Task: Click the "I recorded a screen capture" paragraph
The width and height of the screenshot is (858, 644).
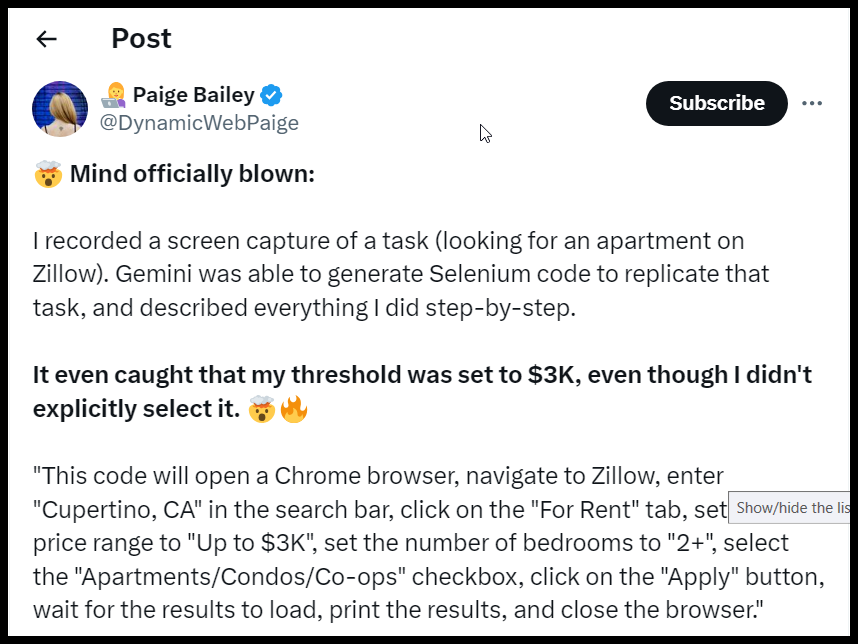Action: tap(400, 275)
